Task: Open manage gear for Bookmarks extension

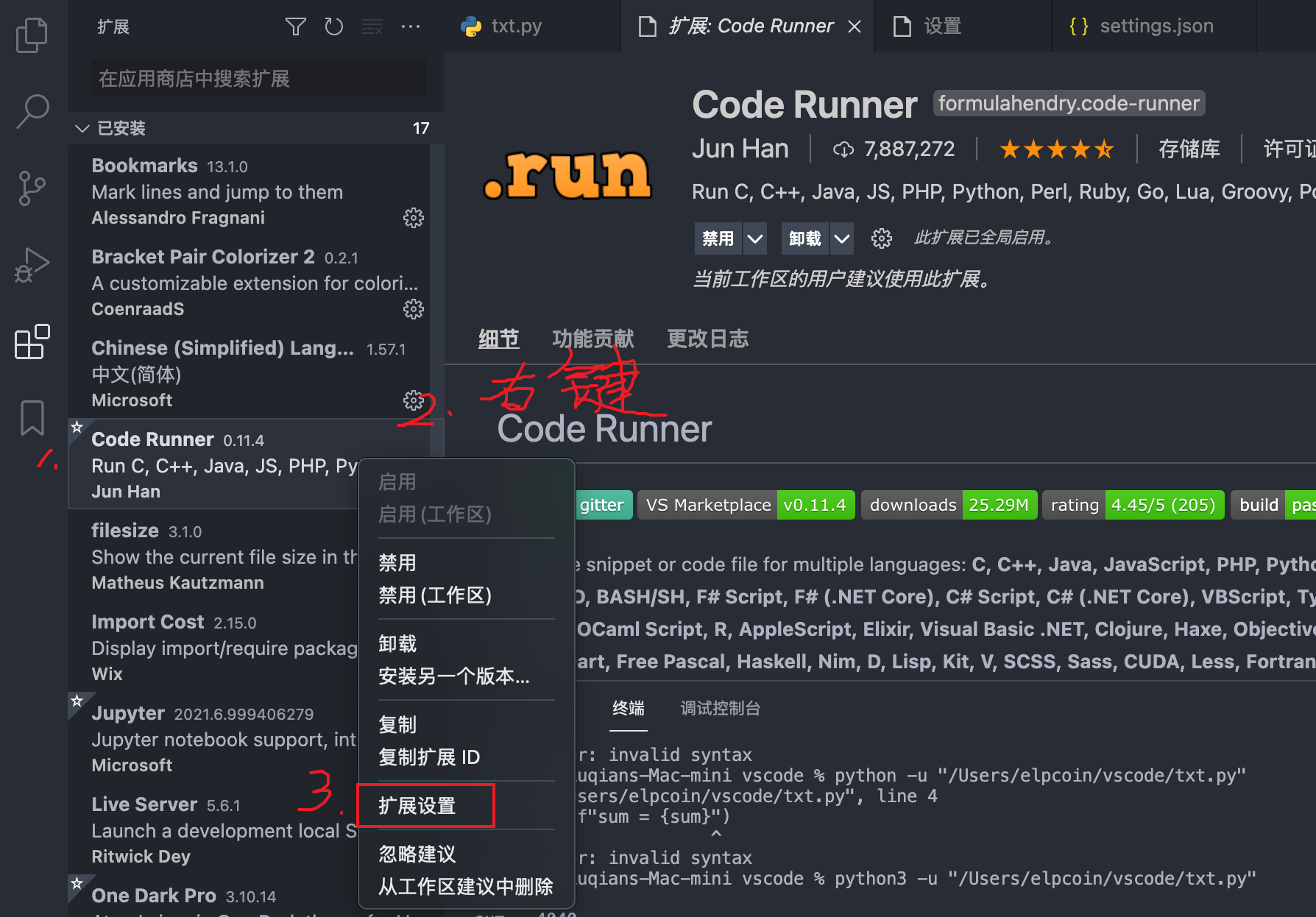Action: pos(414,218)
